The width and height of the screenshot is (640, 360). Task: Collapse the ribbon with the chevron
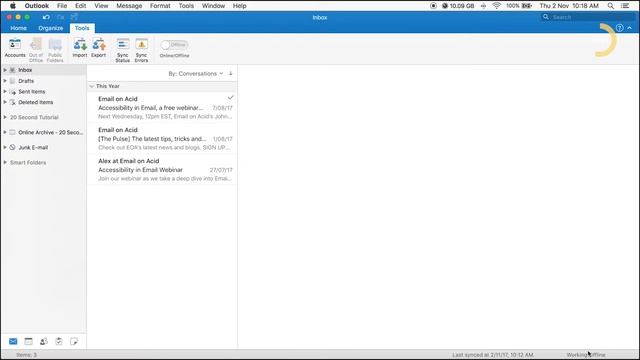point(629,28)
